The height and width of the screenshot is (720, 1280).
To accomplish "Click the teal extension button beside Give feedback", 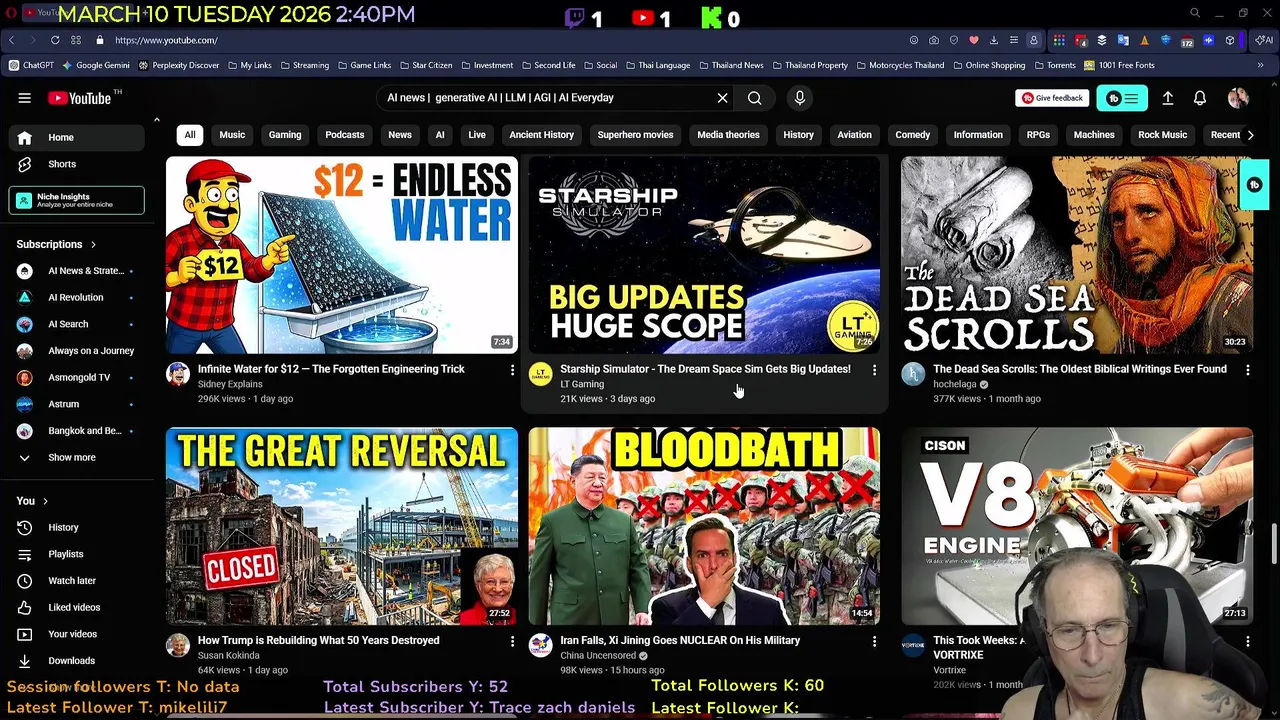I will (x=1122, y=98).
